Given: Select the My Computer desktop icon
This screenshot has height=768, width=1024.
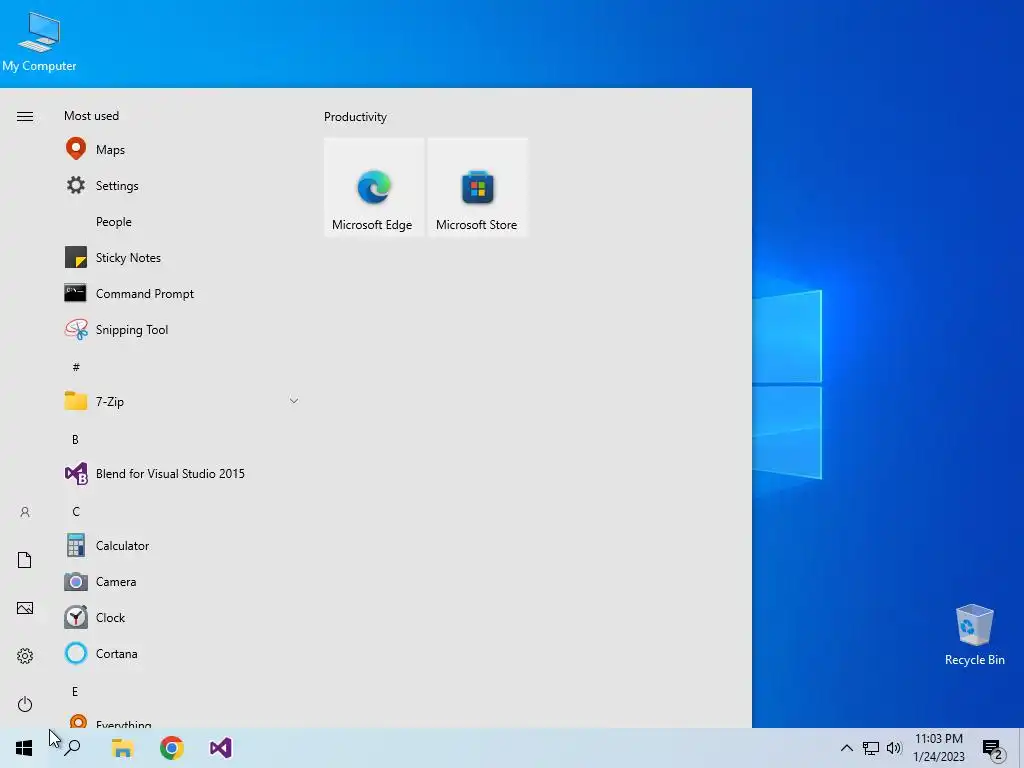Looking at the screenshot, I should 39,40.
